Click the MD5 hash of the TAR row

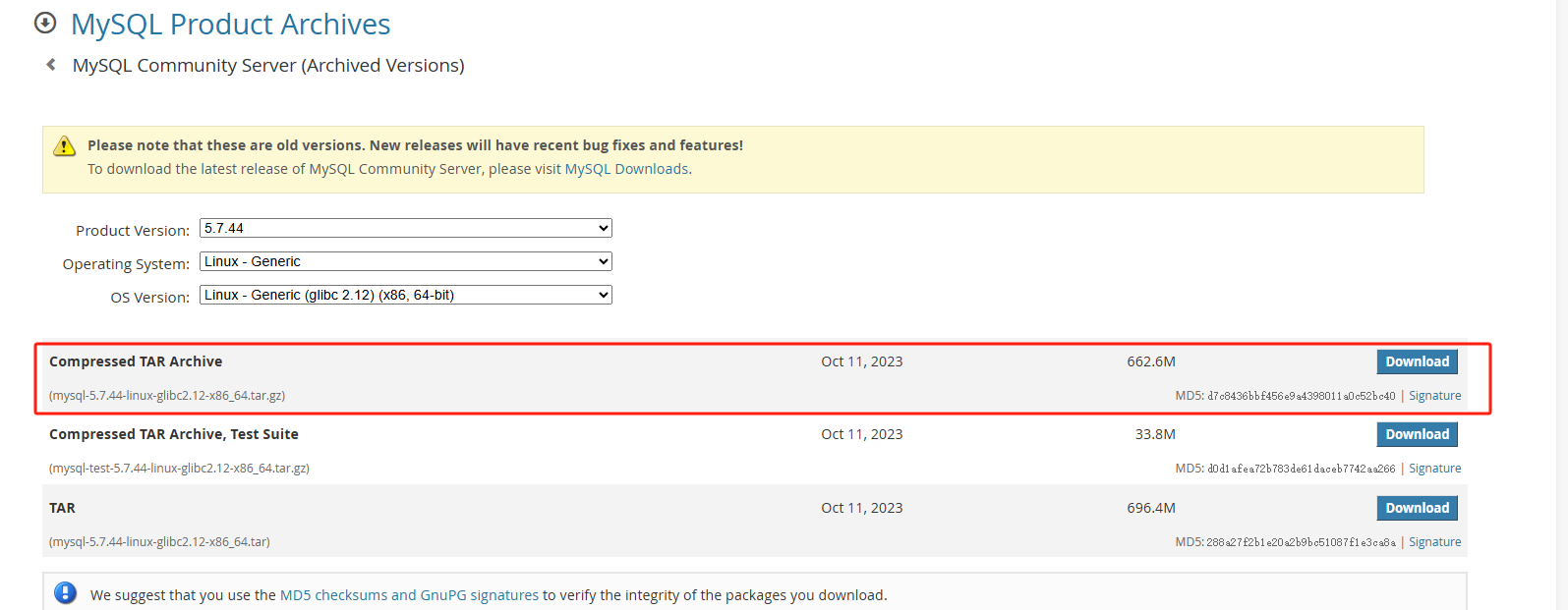click(1301, 542)
